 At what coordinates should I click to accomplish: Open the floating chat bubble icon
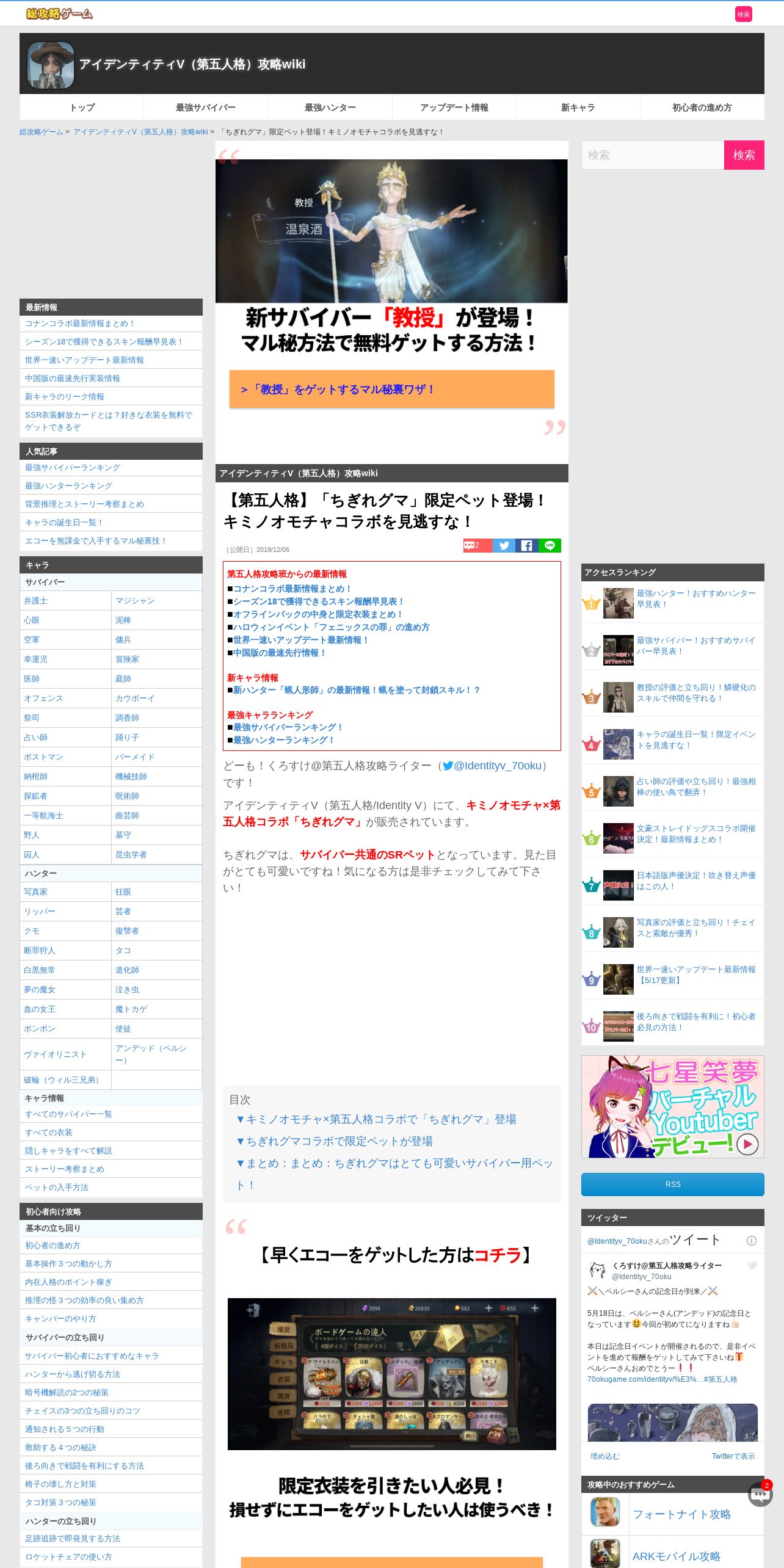tap(760, 1494)
